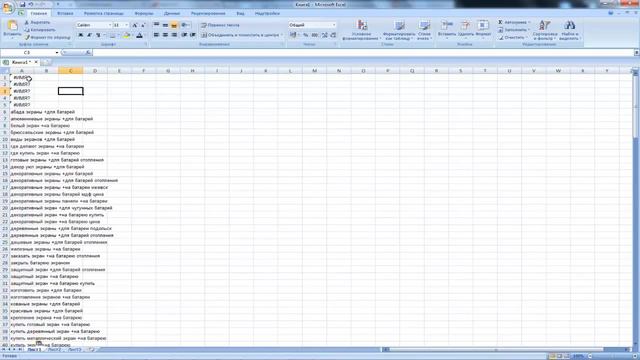Close the Книга1 workbook tab
This screenshot has height=360, width=640.
[x=36, y=62]
